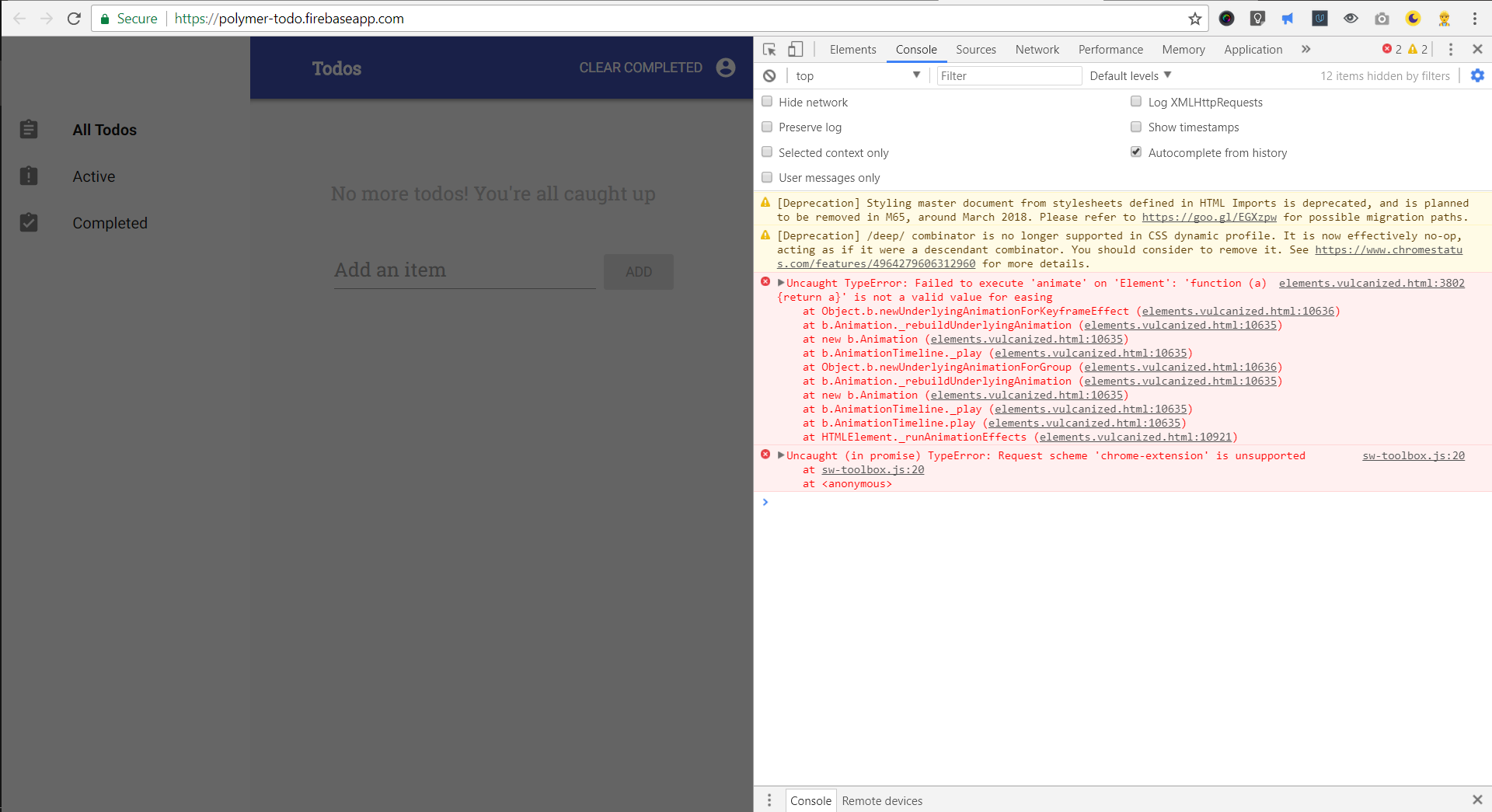This screenshot has height=812, width=1492.
Task: Disable Autocomplete from history checkbox
Action: [x=1136, y=152]
